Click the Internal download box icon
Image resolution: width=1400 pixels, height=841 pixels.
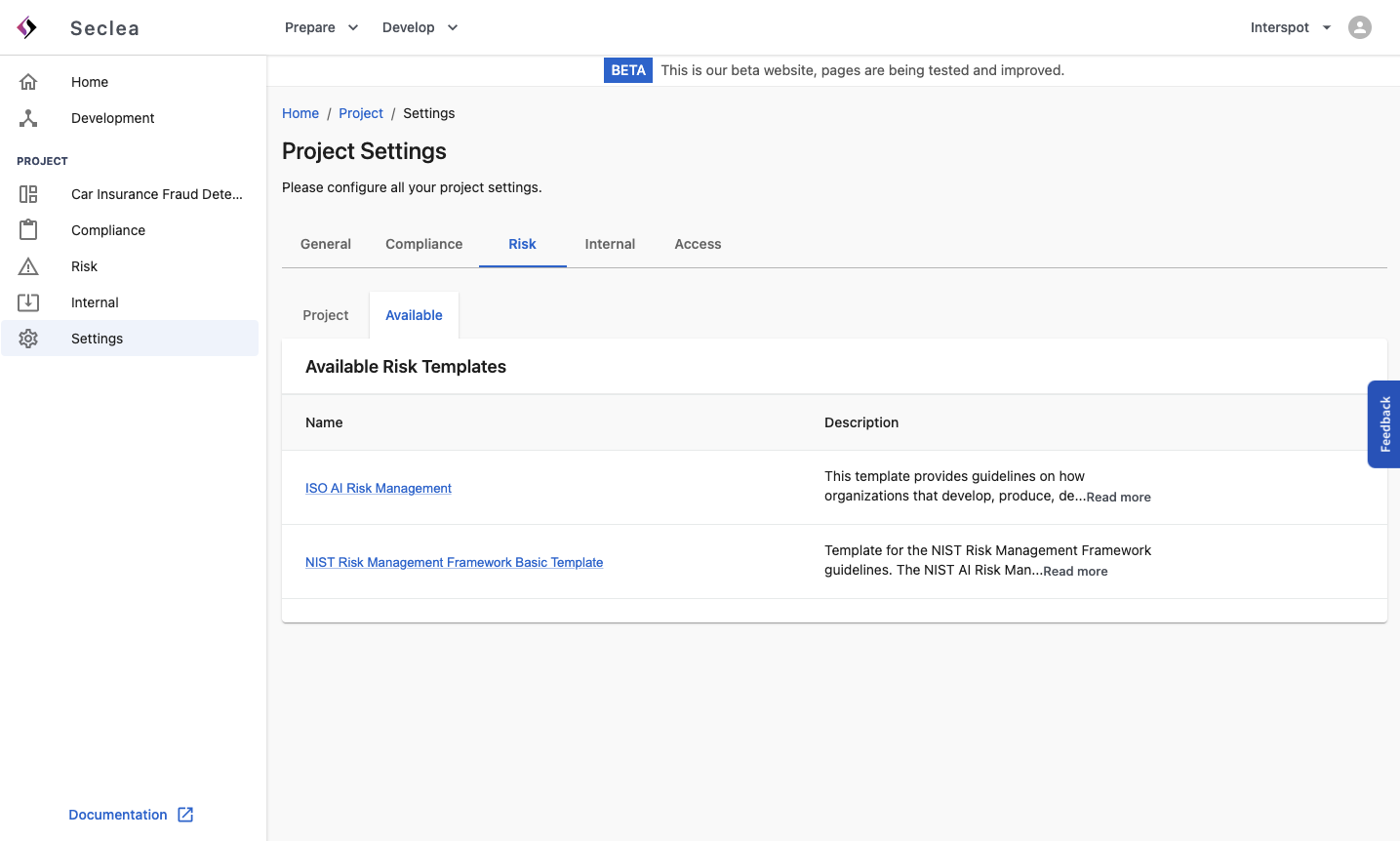pos(28,302)
